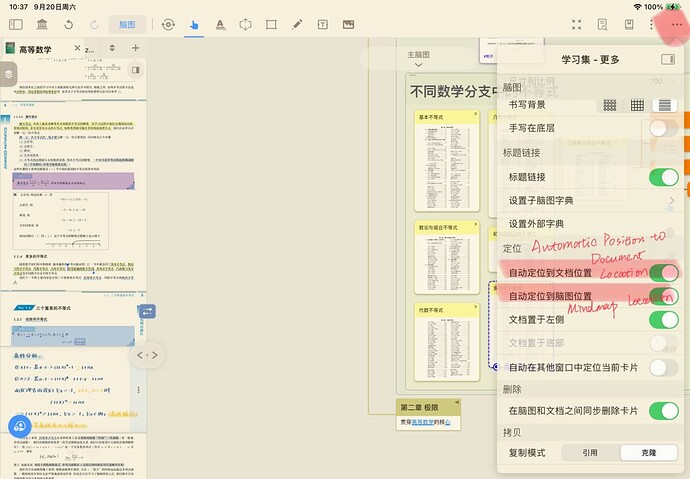Select the lasso selection tool
Image resolution: width=690 pixels, height=479 pixels.
(246, 25)
